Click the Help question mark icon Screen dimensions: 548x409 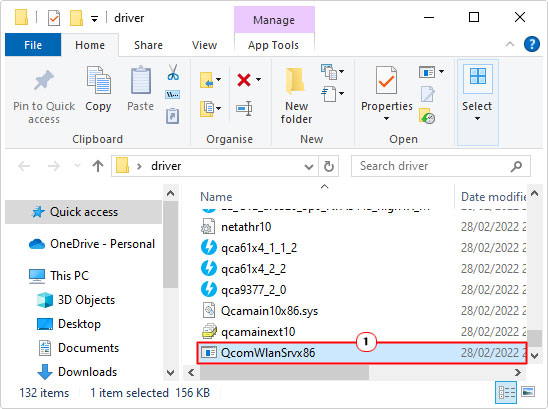(532, 44)
